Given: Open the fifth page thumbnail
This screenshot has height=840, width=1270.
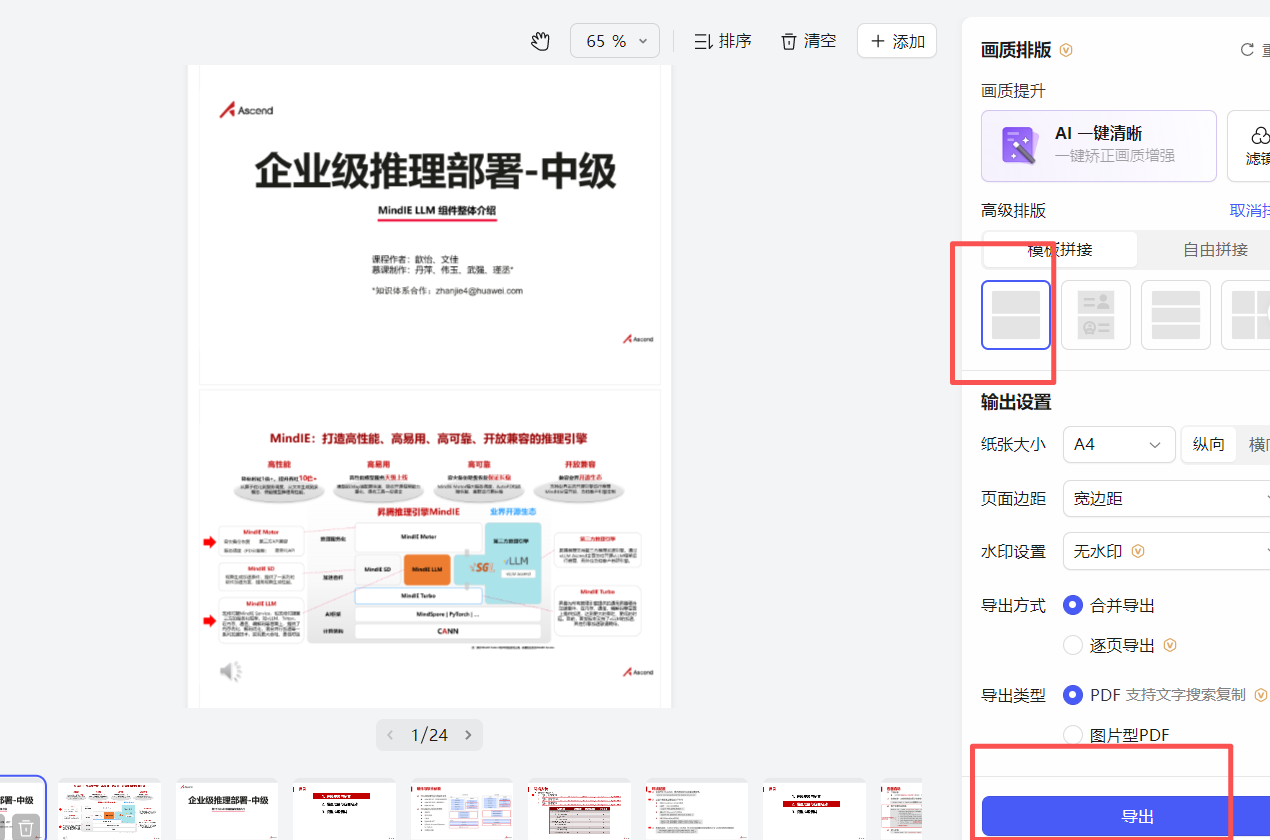Looking at the screenshot, I should pyautogui.click(x=462, y=810).
